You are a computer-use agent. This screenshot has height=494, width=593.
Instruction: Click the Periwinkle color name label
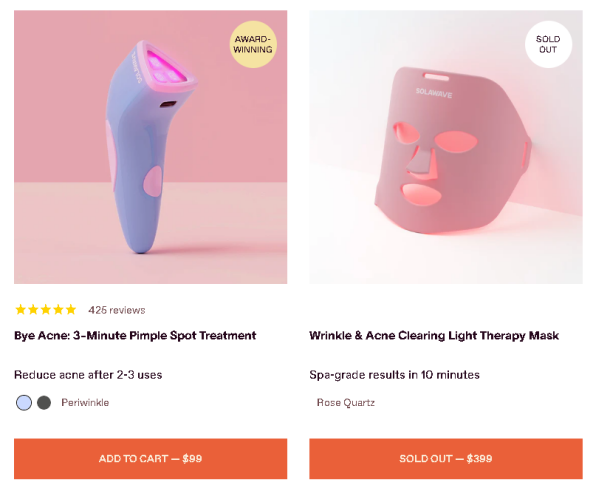click(x=85, y=402)
